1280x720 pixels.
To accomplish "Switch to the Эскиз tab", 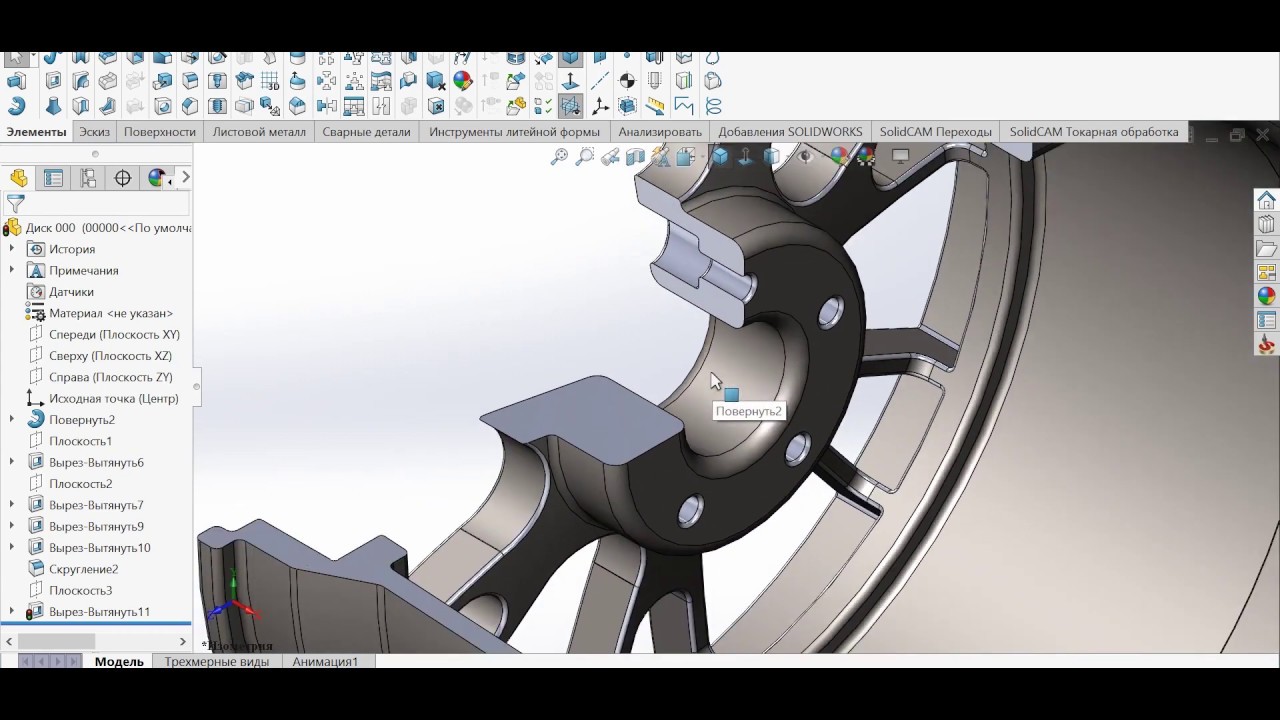I will coord(95,132).
